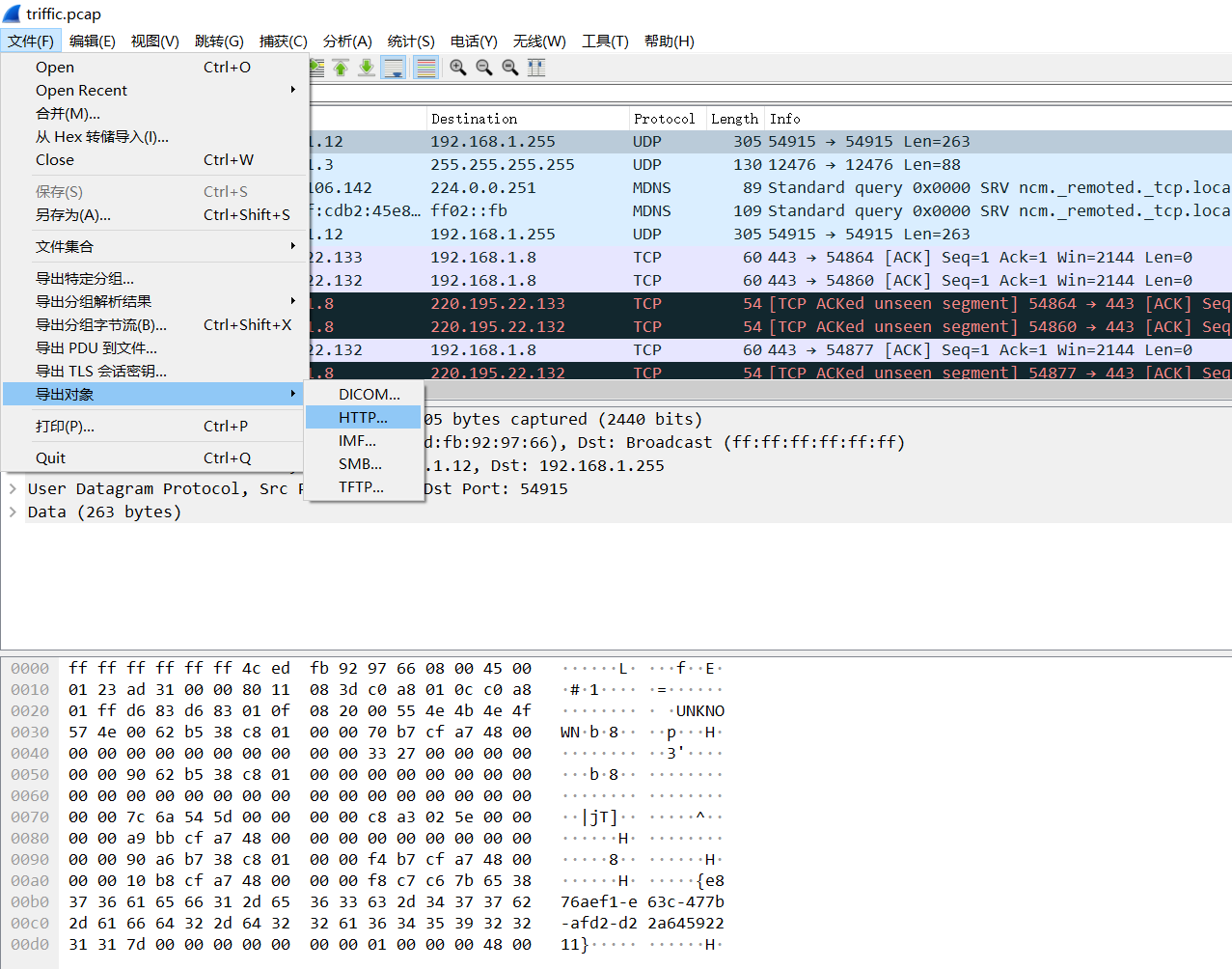Choose IMF... from export objects submenu
Image resolution: width=1232 pixels, height=969 pixels.
364,441
